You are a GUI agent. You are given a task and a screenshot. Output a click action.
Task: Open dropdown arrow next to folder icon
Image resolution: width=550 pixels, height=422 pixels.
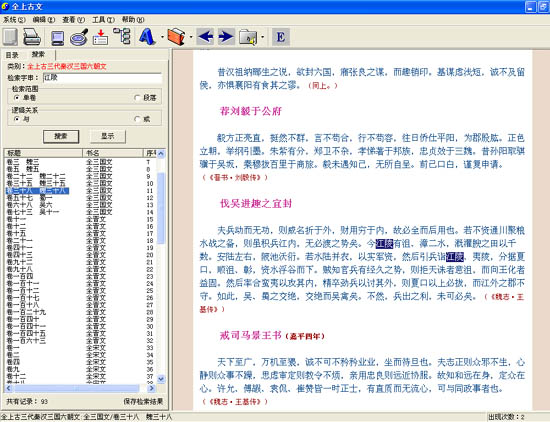(x=263, y=37)
